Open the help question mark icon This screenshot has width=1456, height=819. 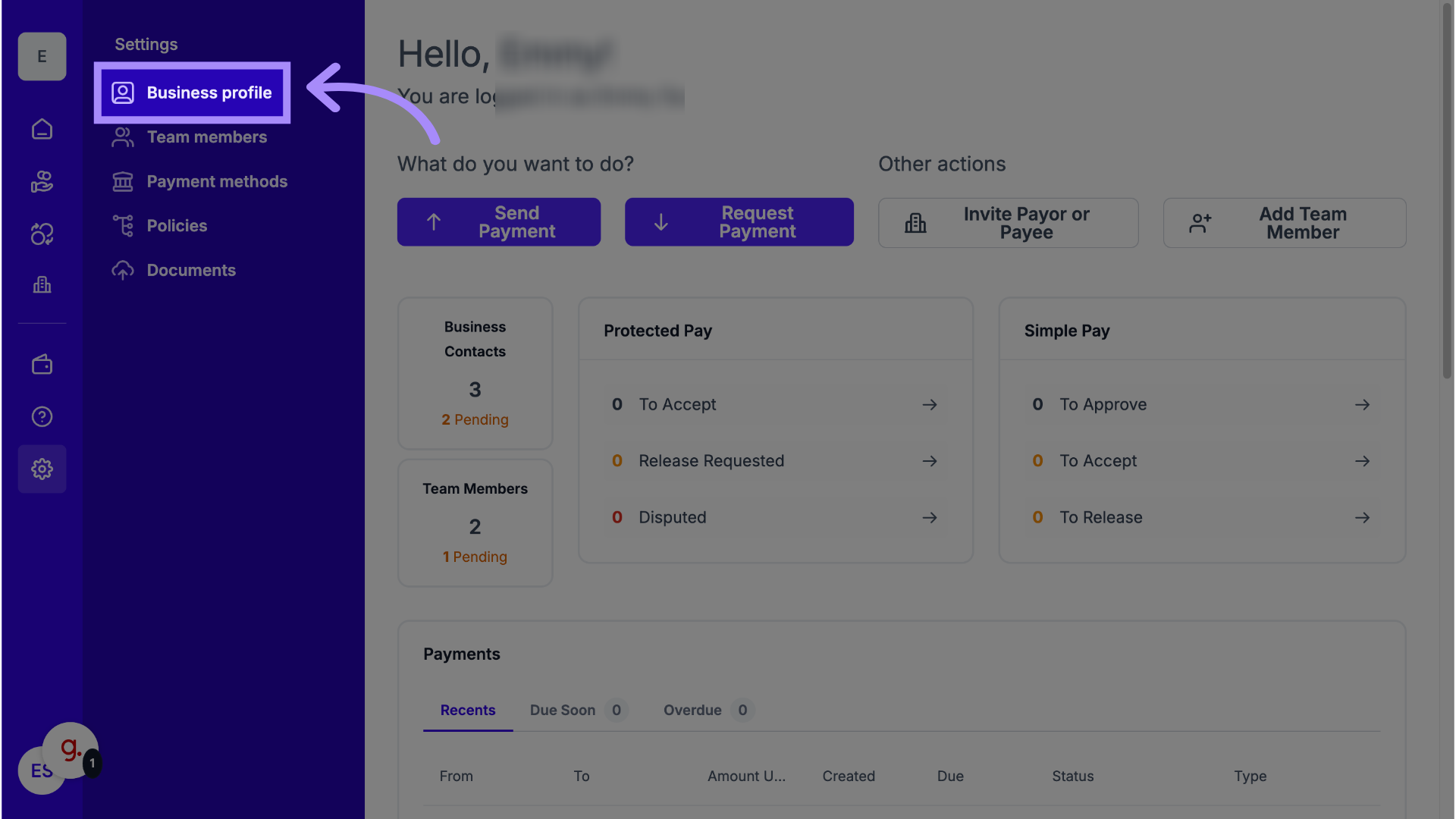42,416
